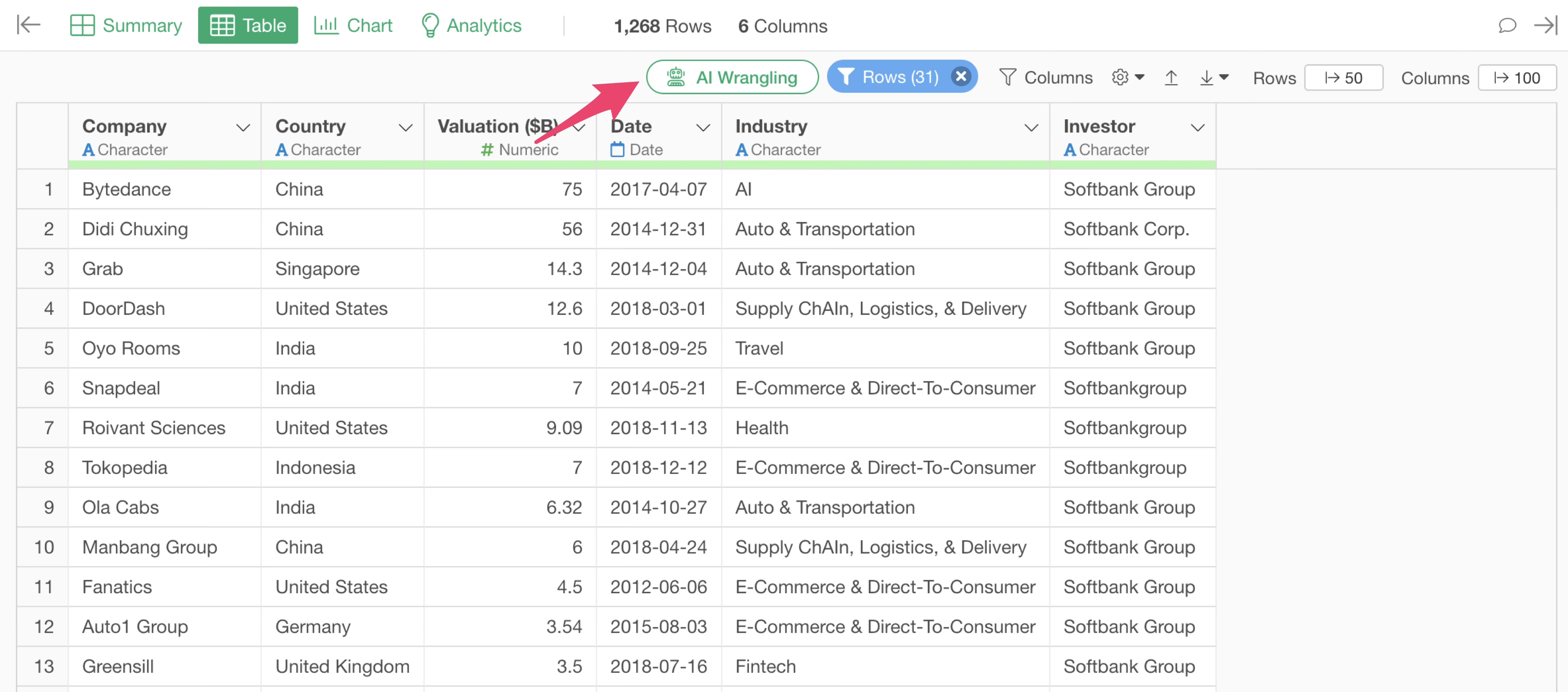Viewport: 1568px width, 692px height.
Task: Switch to the Table view tab
Action: coord(248,25)
